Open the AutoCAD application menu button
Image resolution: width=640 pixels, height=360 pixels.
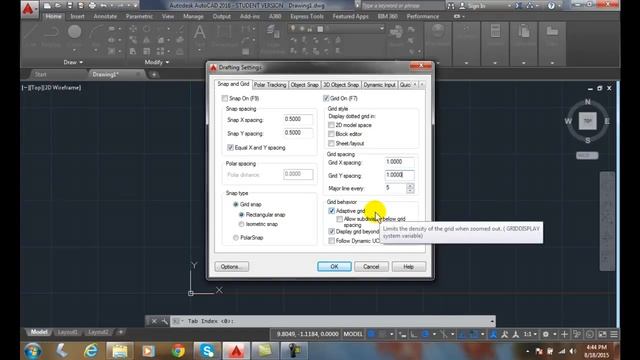[x=29, y=8]
